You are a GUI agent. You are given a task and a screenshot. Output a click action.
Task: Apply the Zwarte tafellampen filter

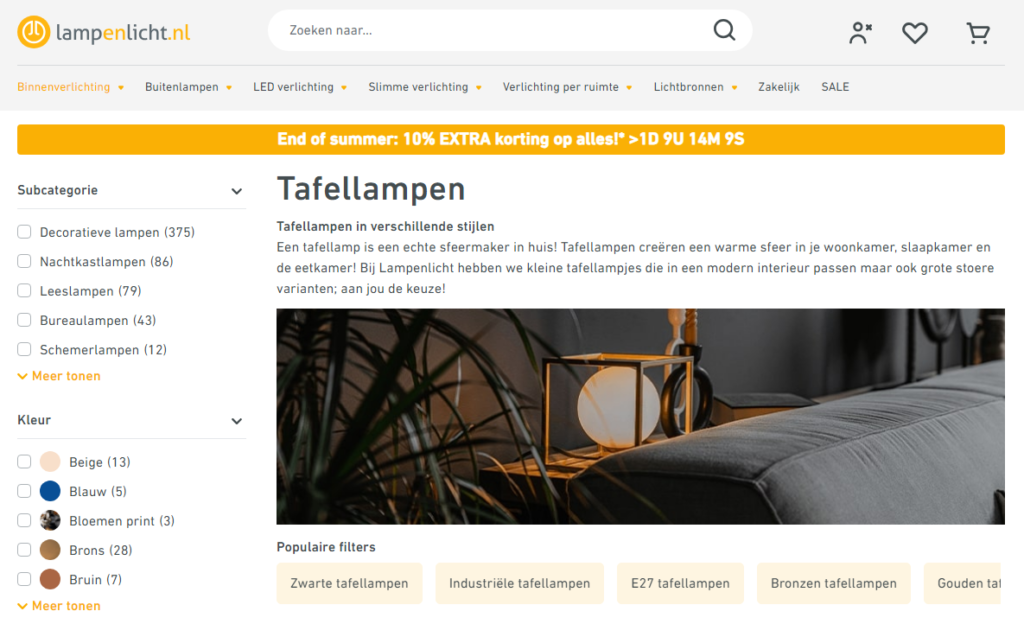click(349, 583)
